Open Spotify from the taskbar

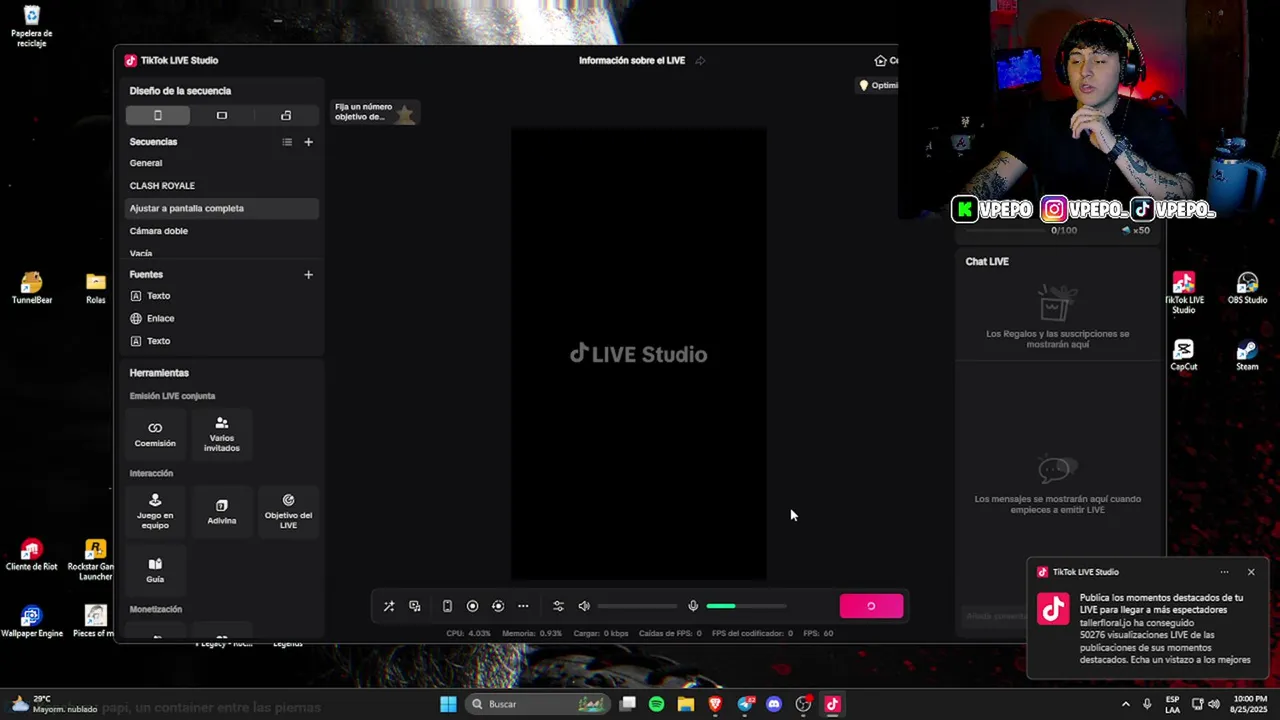[656, 704]
